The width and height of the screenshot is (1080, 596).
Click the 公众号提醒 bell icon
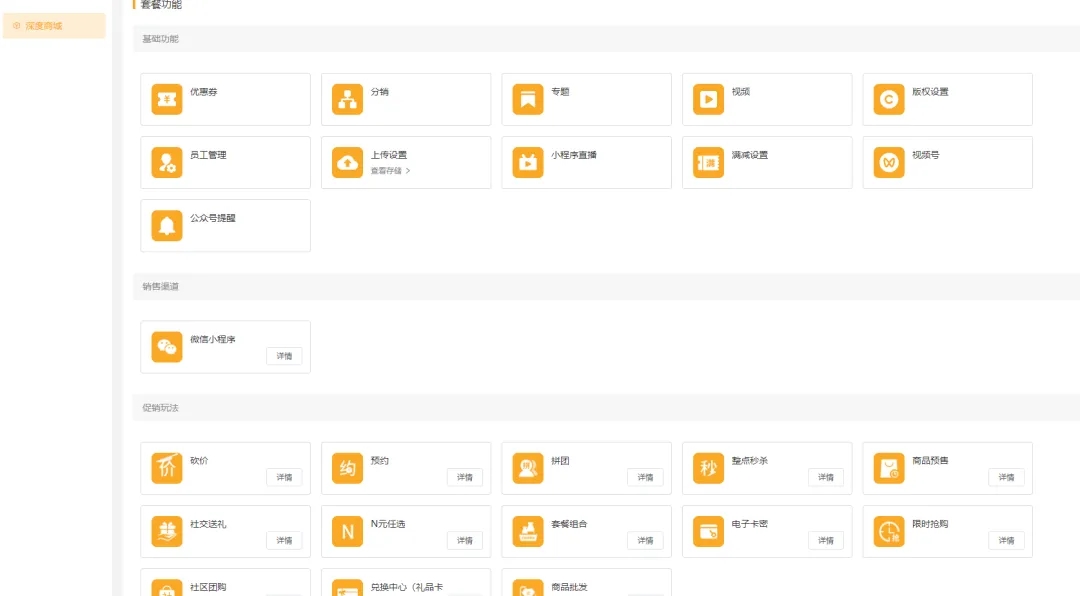[167, 225]
